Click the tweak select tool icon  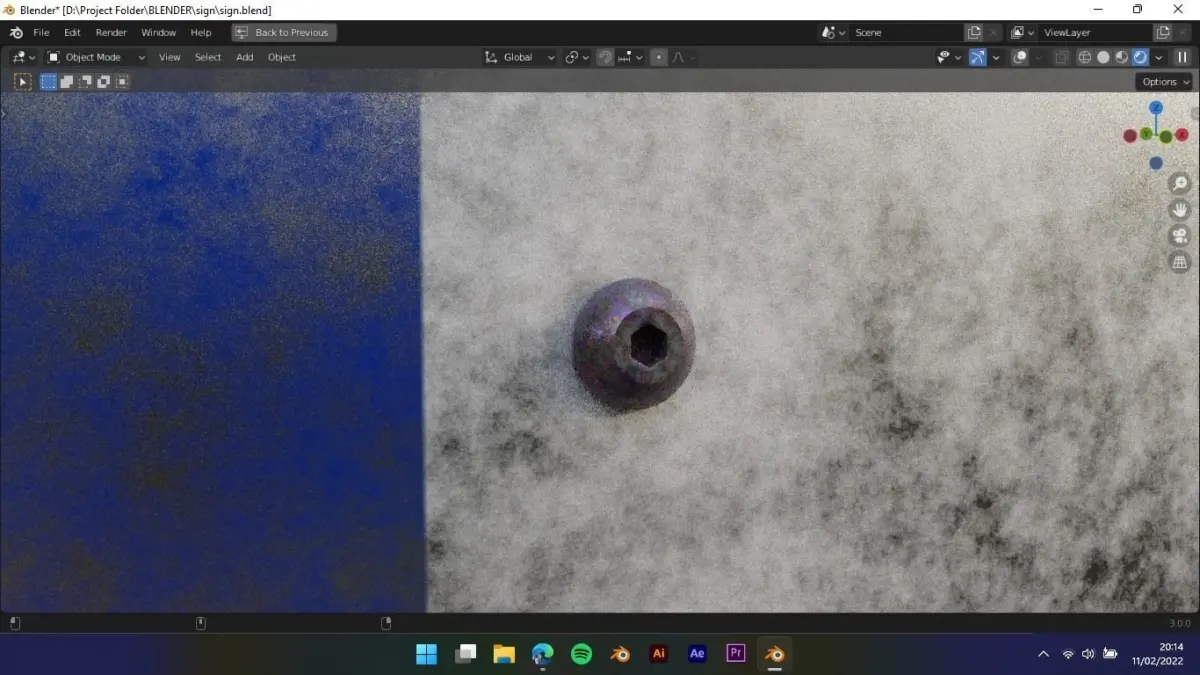pyautogui.click(x=23, y=81)
